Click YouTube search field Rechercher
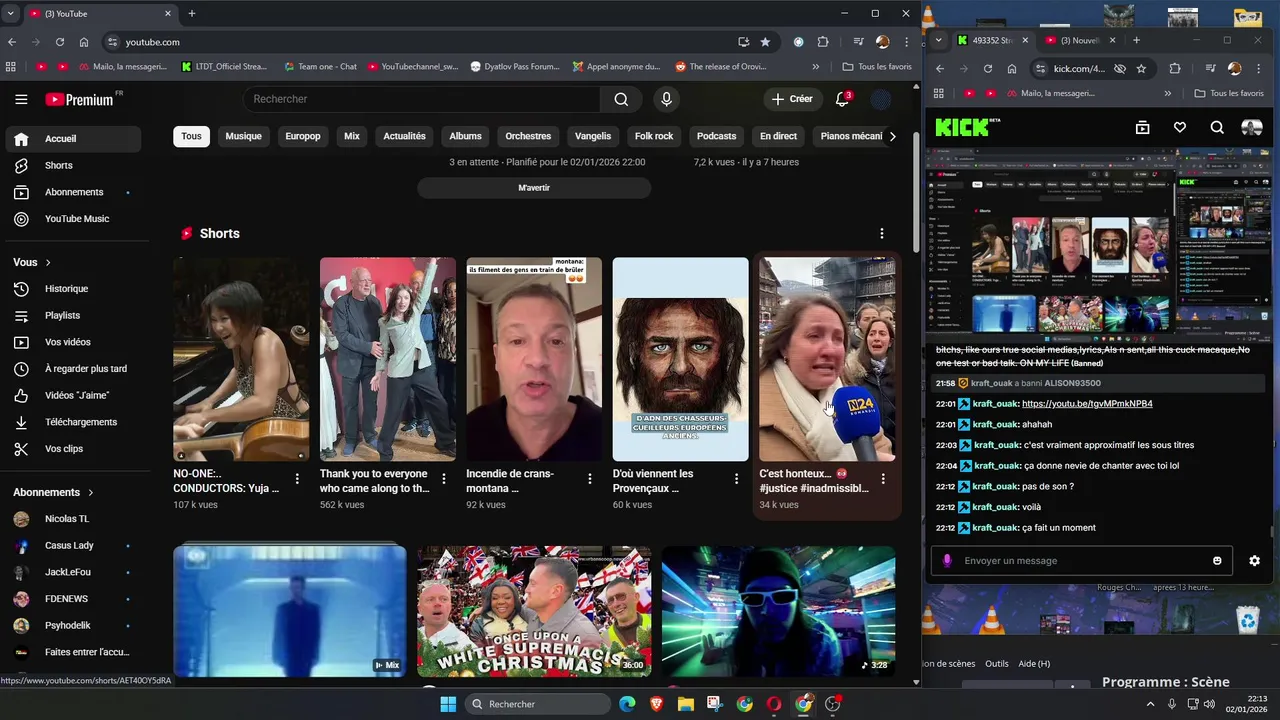Viewport: 1280px width, 720px height. [421, 99]
